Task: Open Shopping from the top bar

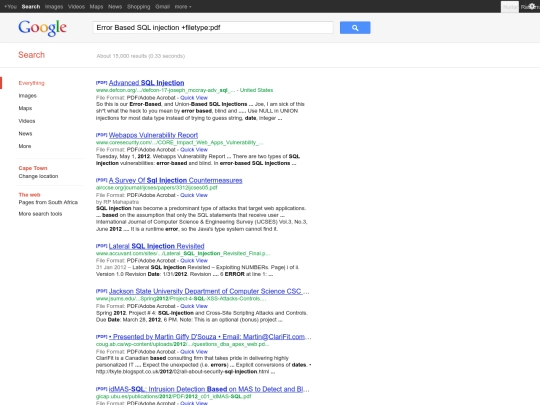Action: tap(138, 7)
